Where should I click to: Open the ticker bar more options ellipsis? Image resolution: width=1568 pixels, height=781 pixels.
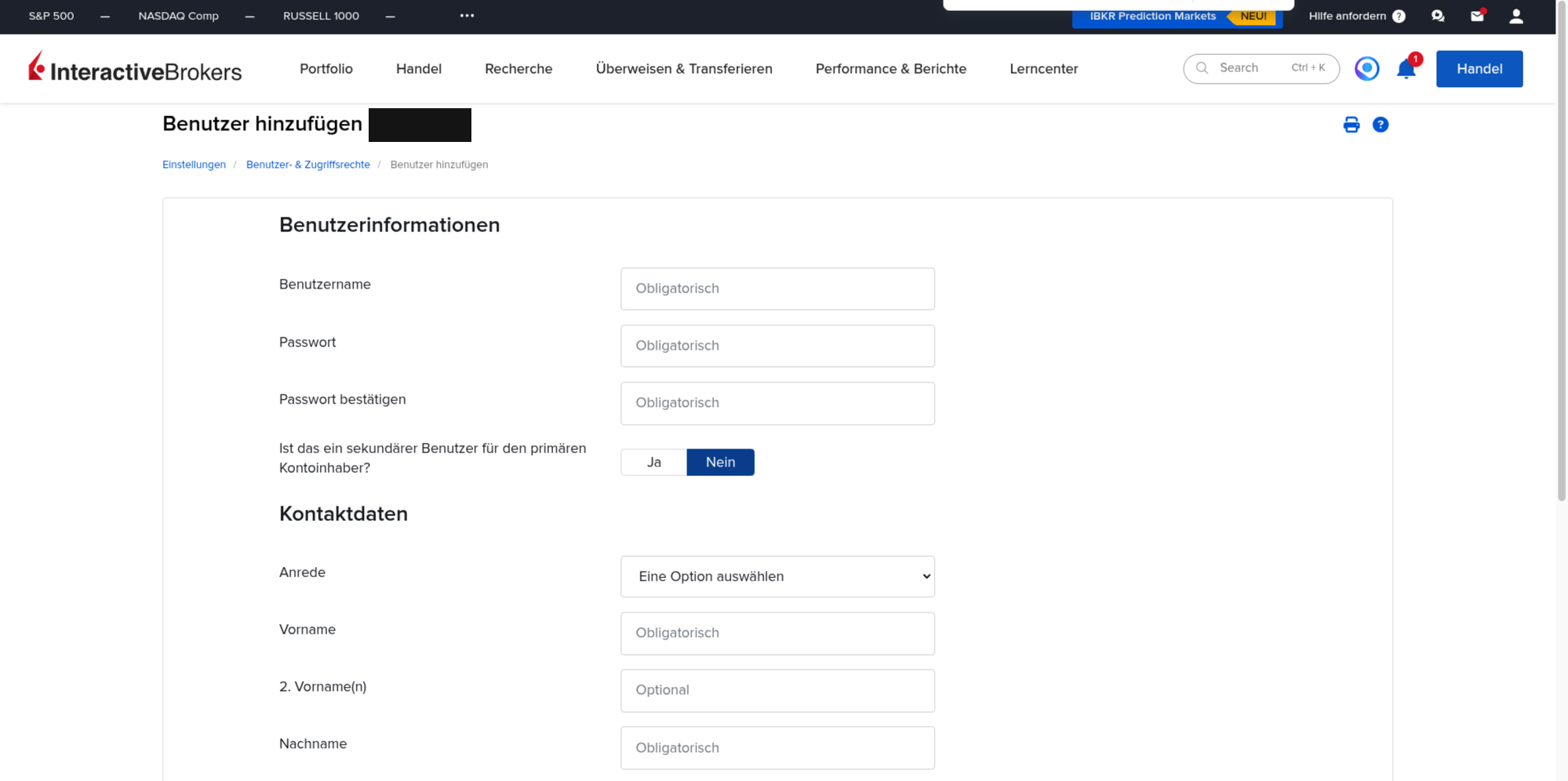pyautogui.click(x=467, y=16)
